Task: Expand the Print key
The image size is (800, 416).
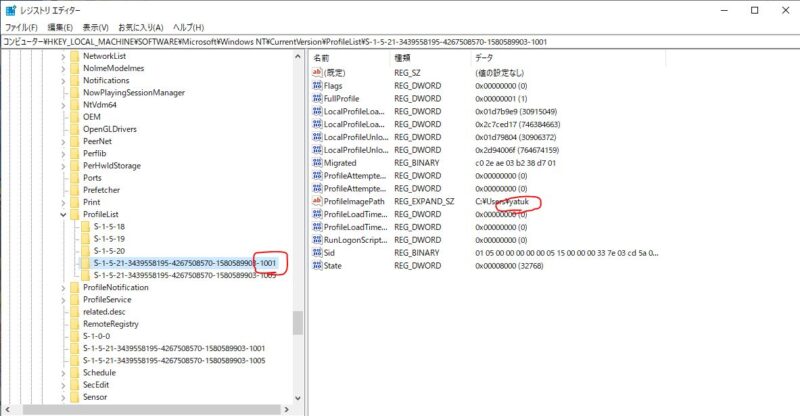Action: click(63, 203)
